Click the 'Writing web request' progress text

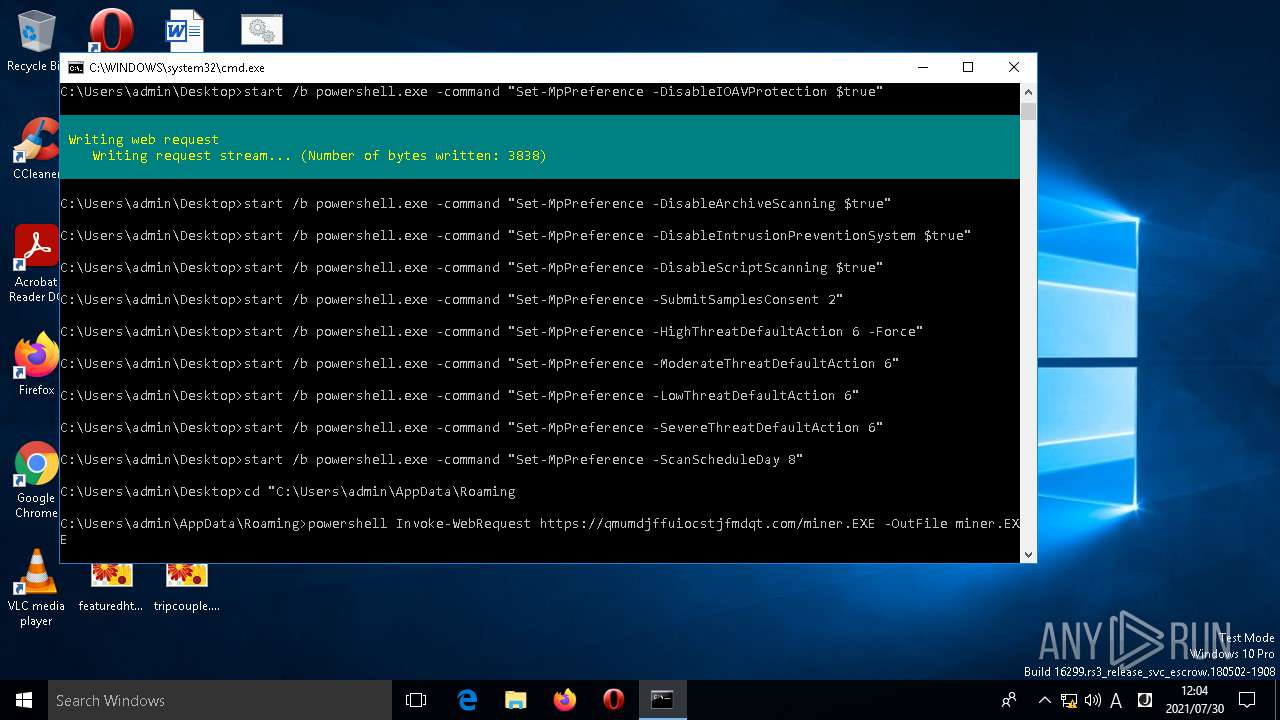click(x=143, y=139)
